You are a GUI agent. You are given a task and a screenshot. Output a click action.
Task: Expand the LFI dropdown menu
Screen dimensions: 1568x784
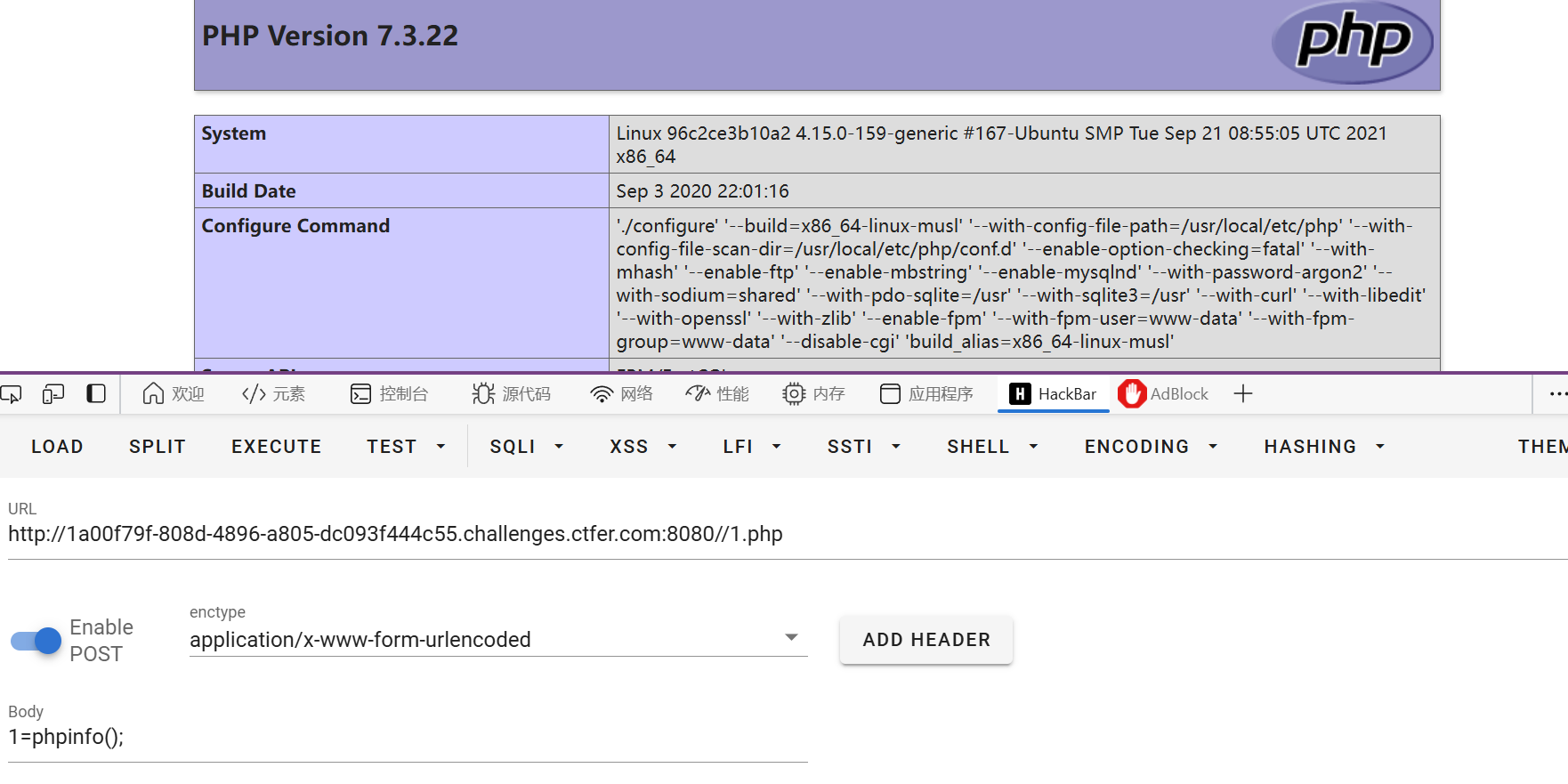[x=752, y=447]
